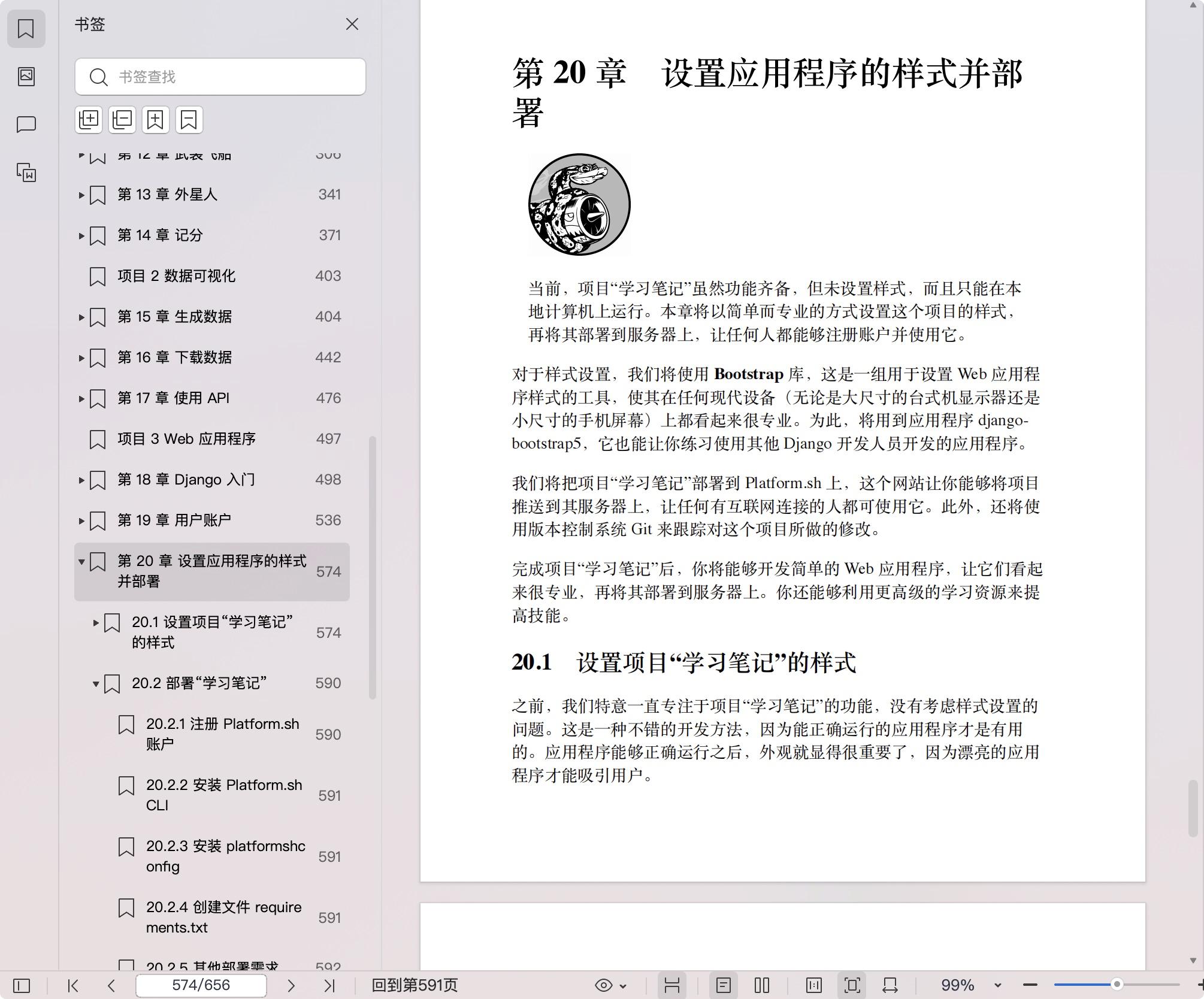Click add bookmark icon

coord(156,119)
